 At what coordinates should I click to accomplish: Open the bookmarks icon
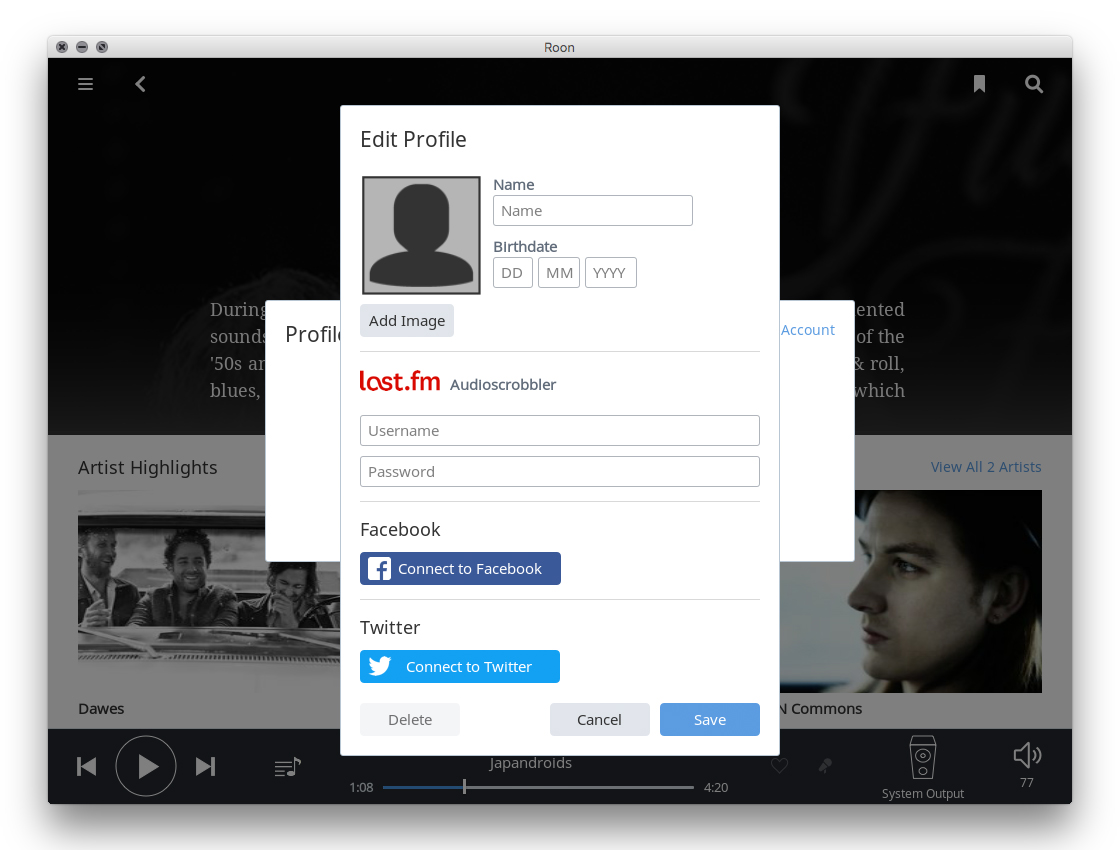pyautogui.click(x=979, y=84)
